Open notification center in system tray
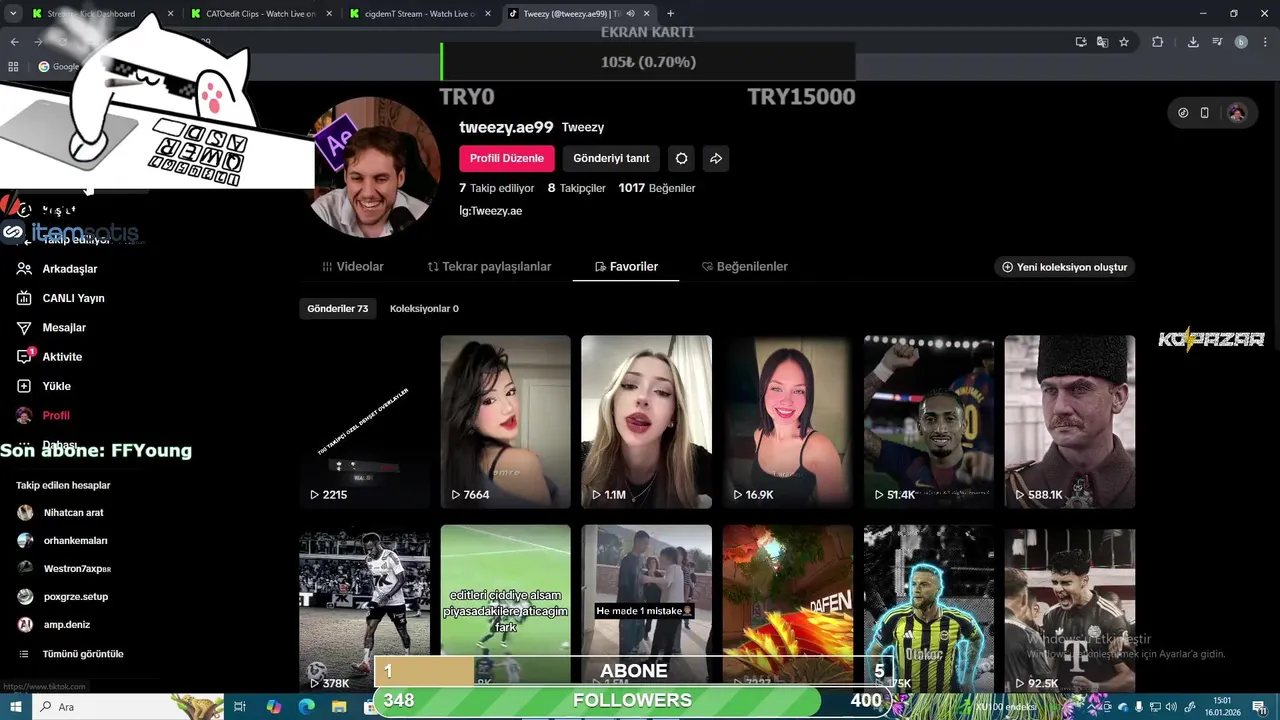Image resolution: width=1280 pixels, height=720 pixels. pos(1261,707)
